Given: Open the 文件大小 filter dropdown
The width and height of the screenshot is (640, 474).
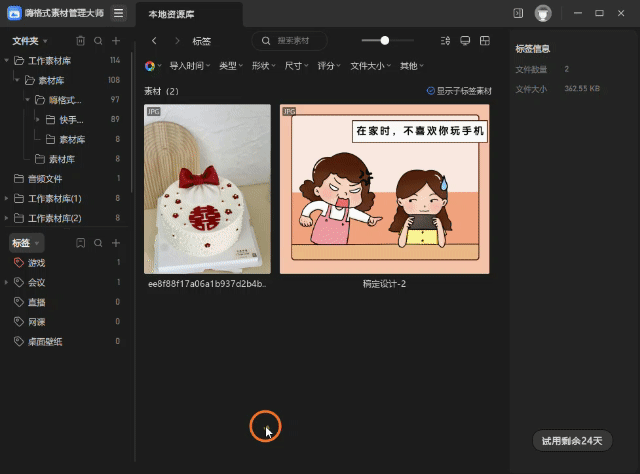Looking at the screenshot, I should tap(371, 66).
